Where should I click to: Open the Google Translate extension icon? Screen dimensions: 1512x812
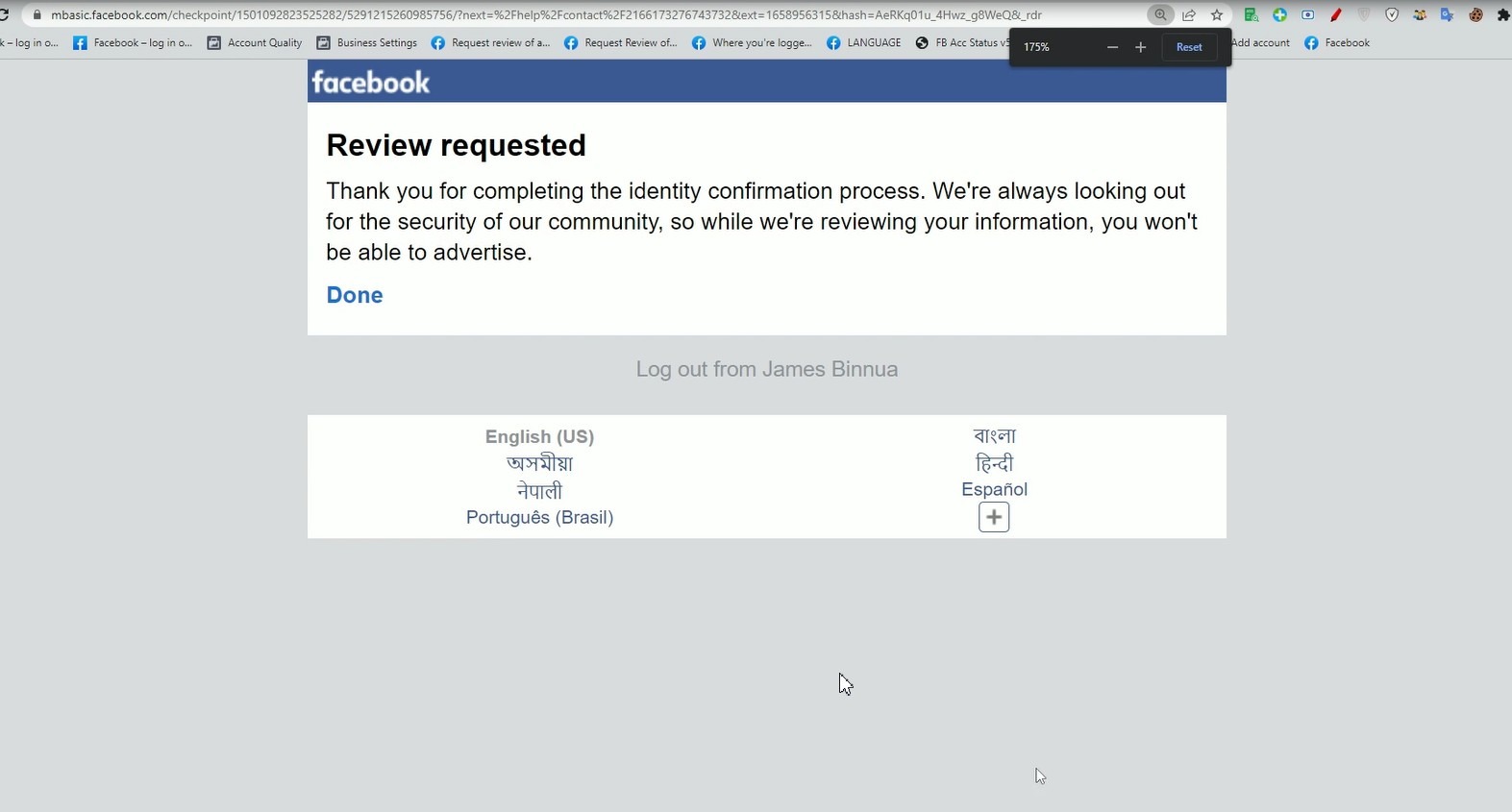click(x=1447, y=15)
